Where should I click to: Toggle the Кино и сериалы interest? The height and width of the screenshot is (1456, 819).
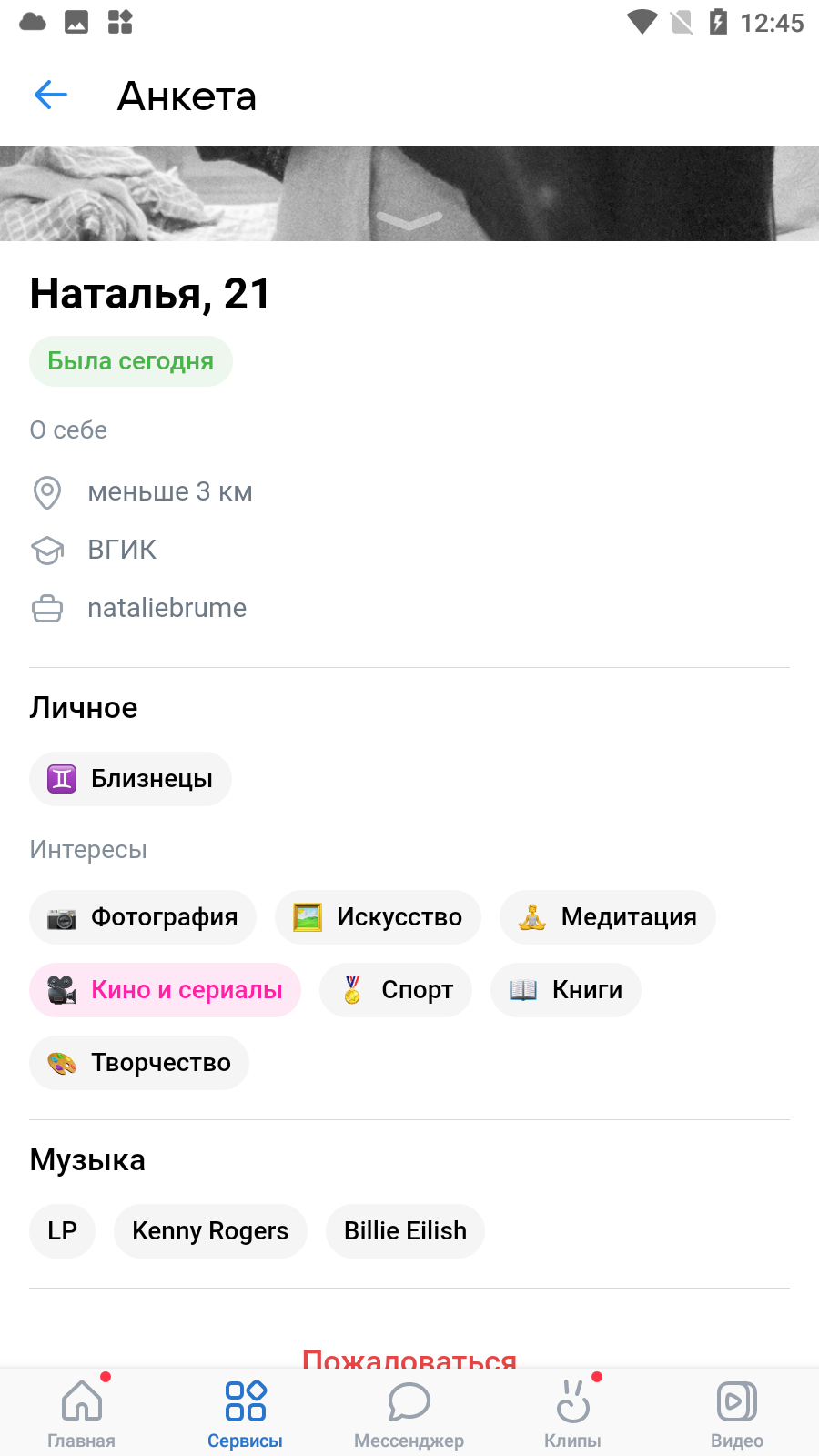pyautogui.click(x=165, y=990)
